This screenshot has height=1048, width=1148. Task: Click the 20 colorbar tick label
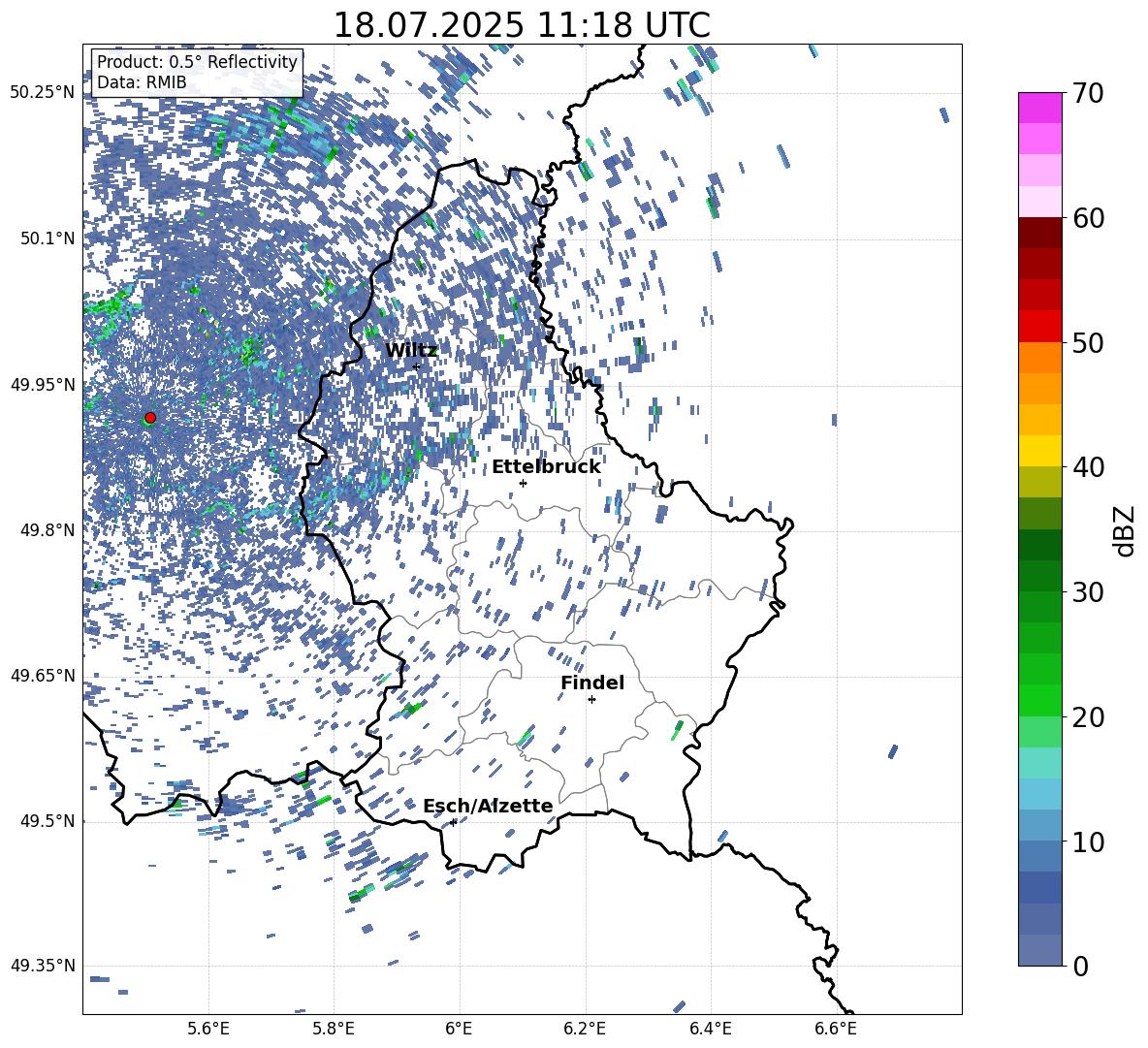tap(1089, 717)
